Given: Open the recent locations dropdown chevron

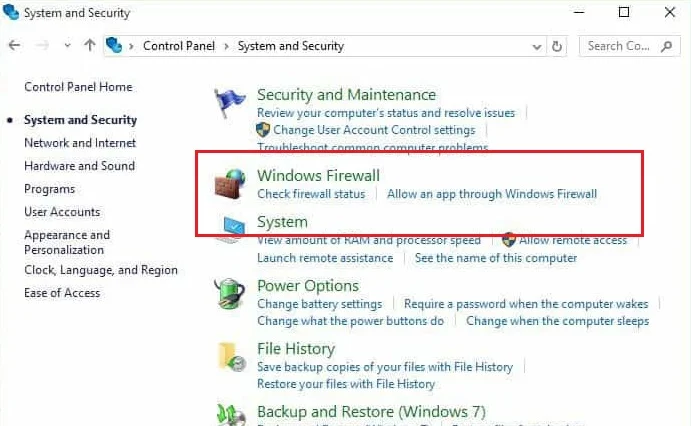Looking at the screenshot, I should [67, 46].
